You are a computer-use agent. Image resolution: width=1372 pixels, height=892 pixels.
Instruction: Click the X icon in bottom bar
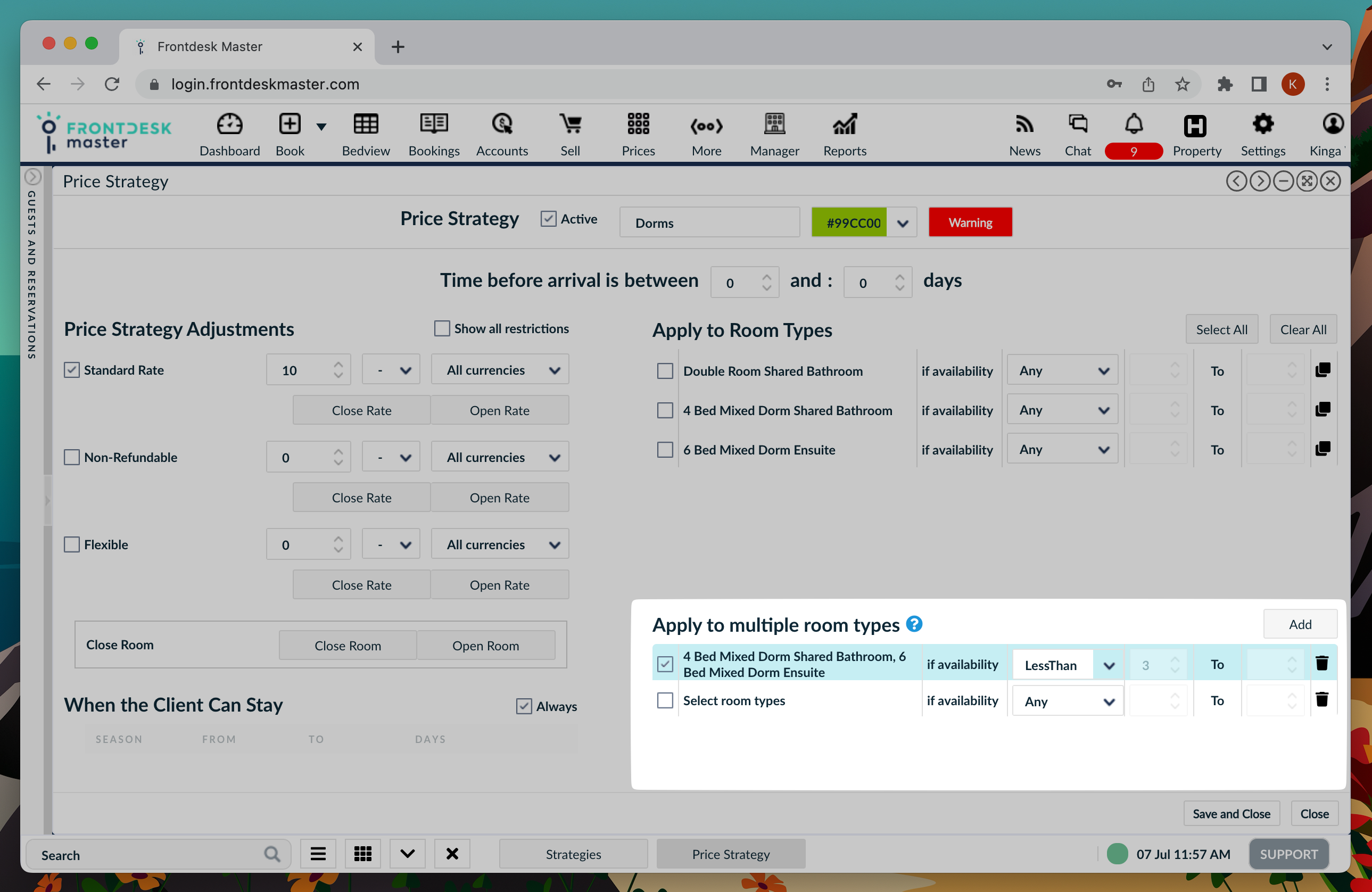[x=452, y=853]
